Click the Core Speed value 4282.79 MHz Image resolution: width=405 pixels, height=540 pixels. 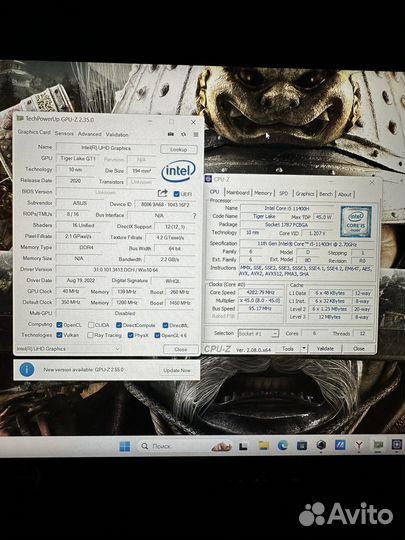tap(261, 292)
